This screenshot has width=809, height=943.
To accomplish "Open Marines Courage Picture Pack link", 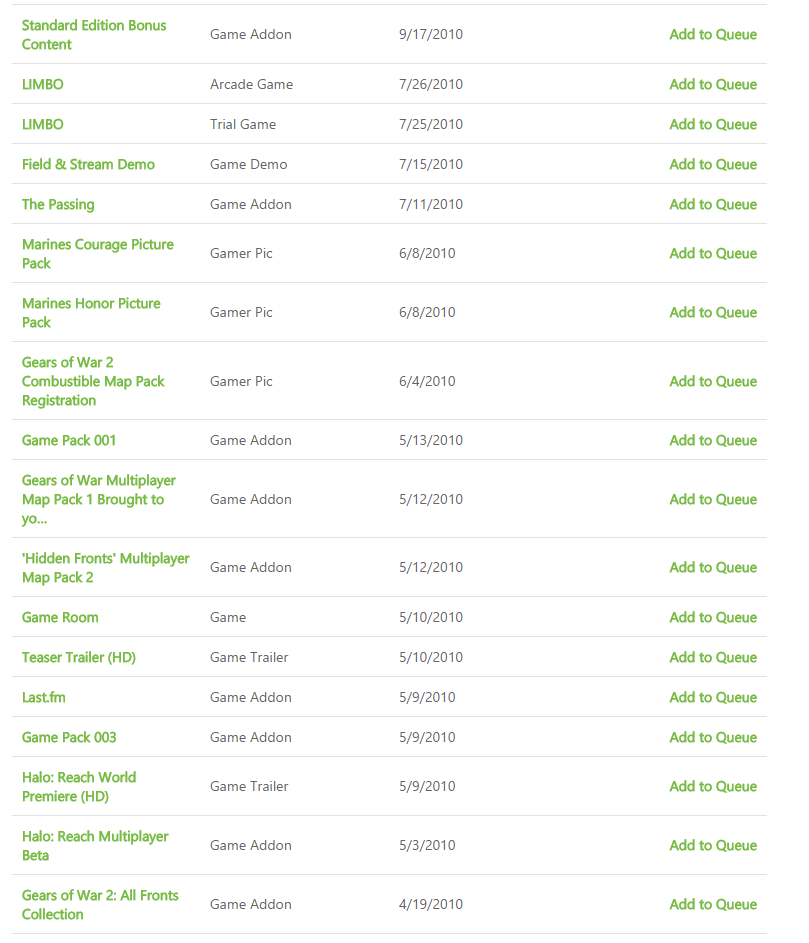I will [98, 254].
